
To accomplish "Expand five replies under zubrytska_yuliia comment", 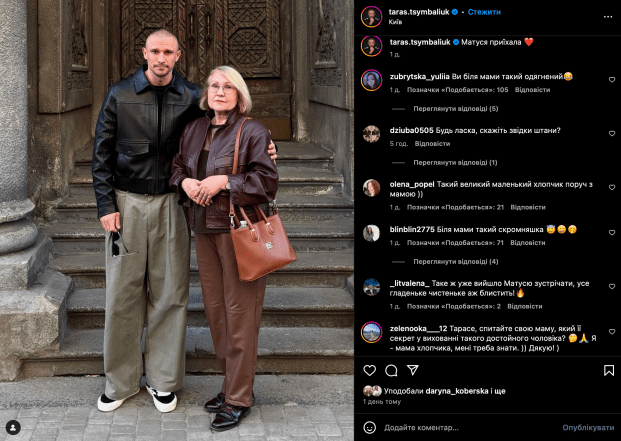I will tap(455, 109).
